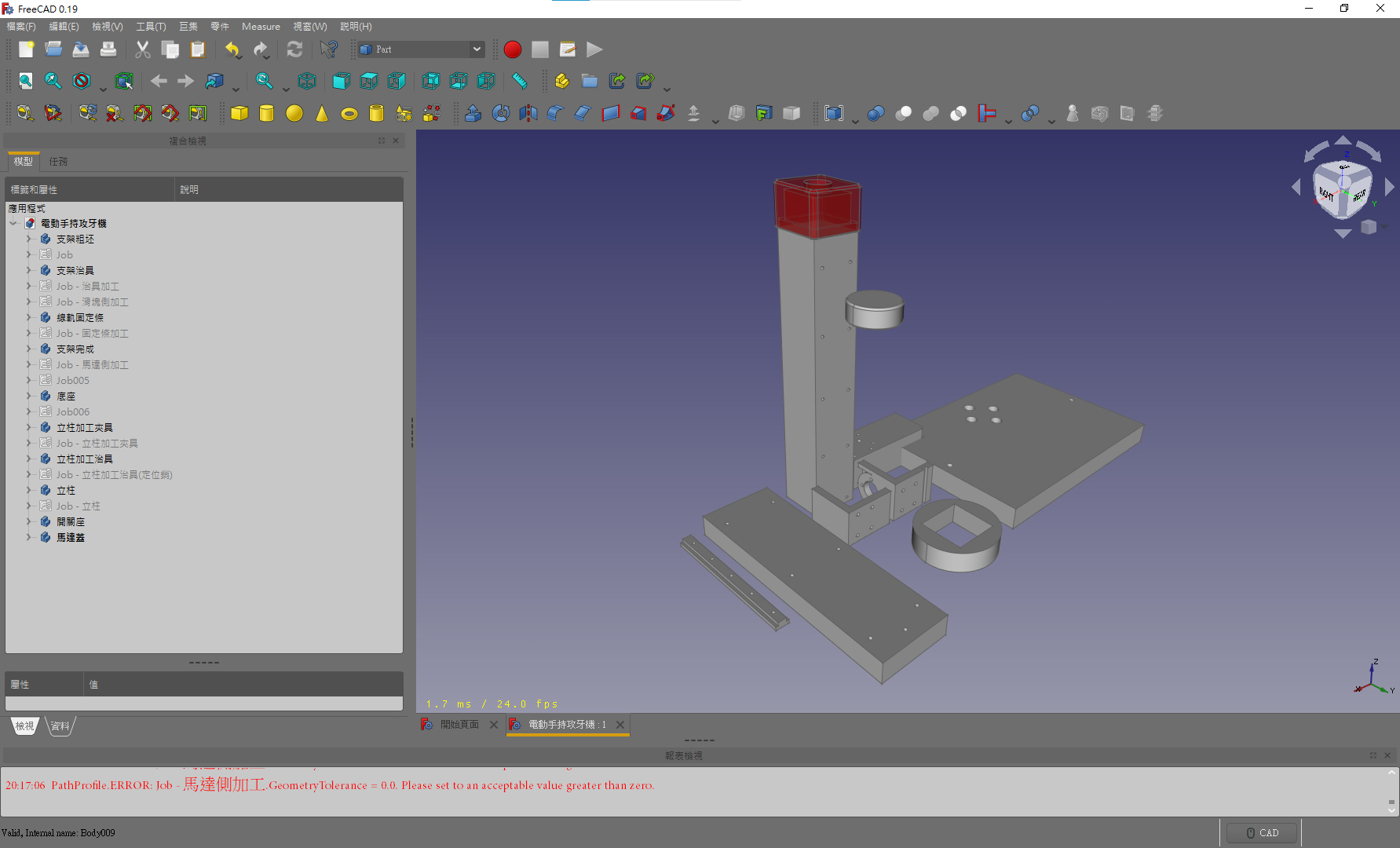1400x848 pixels.
Task: Insert a yellow Cylinder primitive
Action: click(267, 114)
